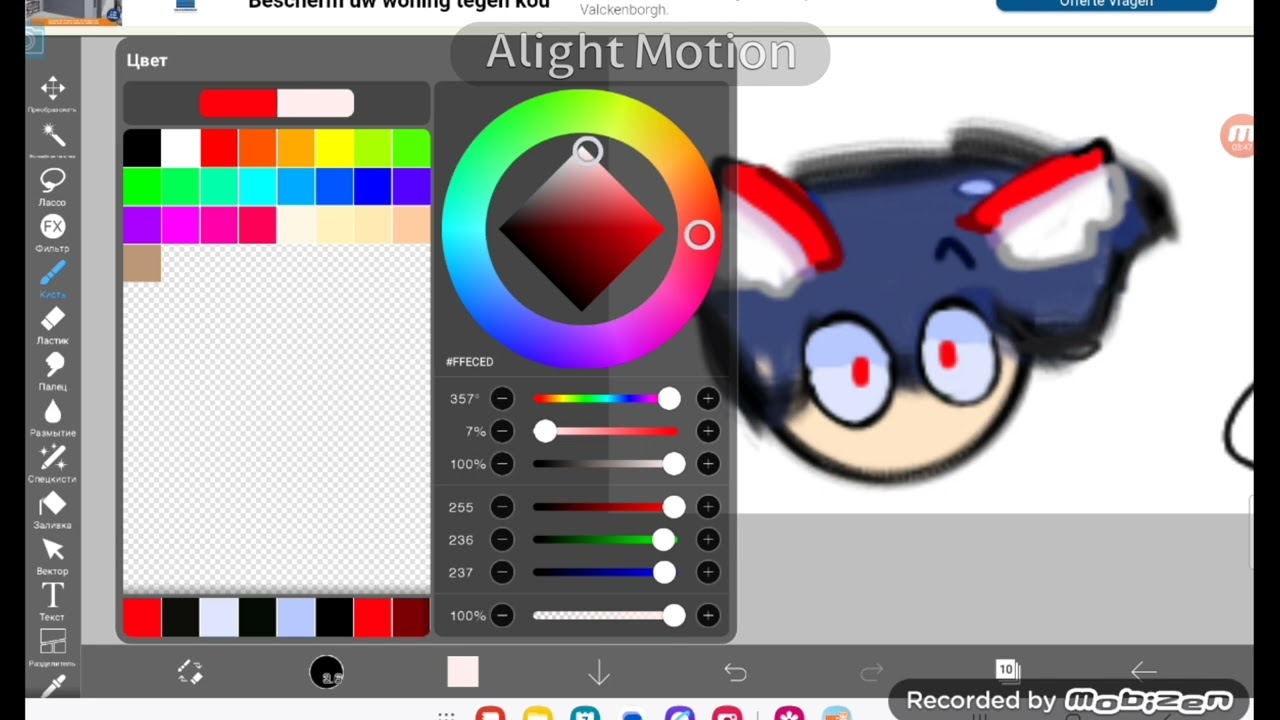The image size is (1280, 720).
Task: Click the picker handle atop the color diamond
Action: 588,151
